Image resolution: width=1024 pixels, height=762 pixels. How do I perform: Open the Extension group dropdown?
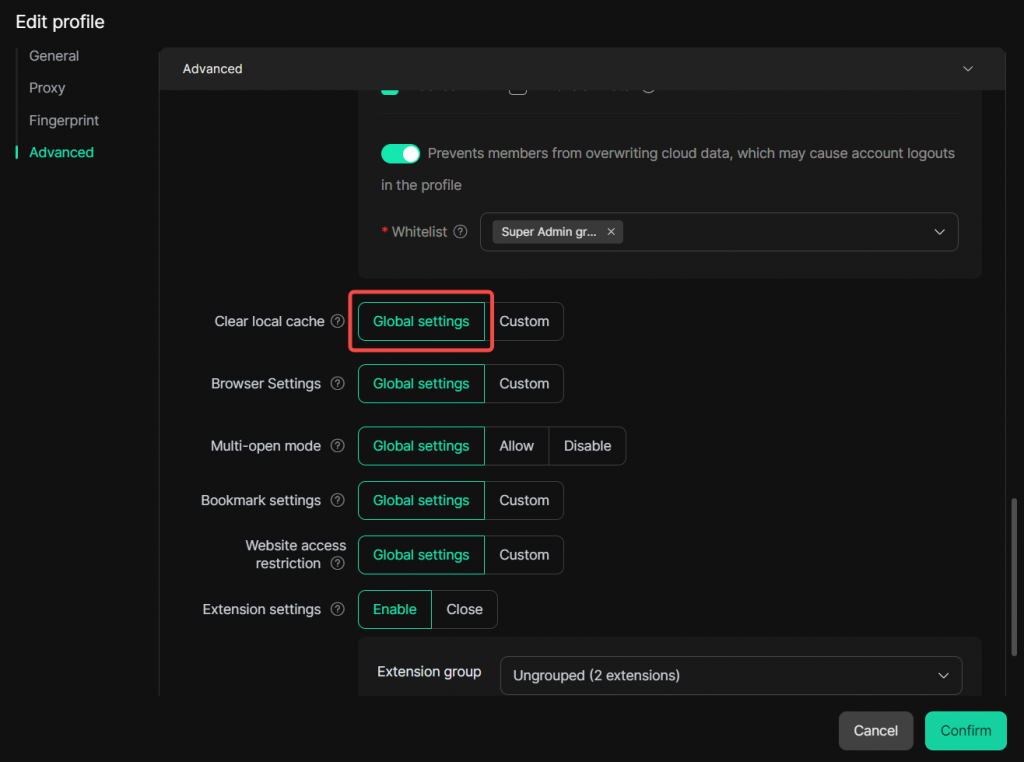(x=942, y=676)
